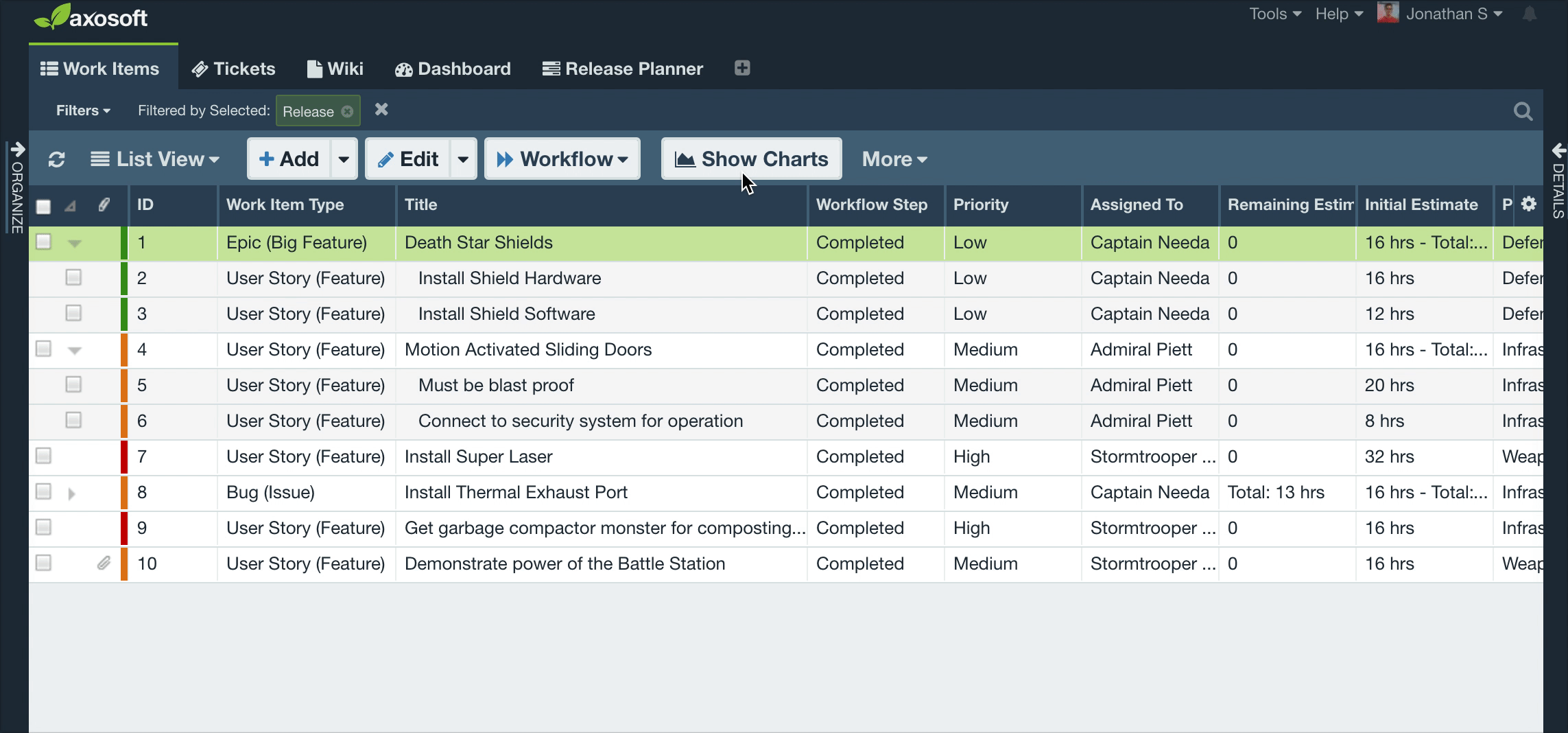Sort by Remaining Estimate header
Viewport: 1568px width, 733px height.
coord(1287,205)
